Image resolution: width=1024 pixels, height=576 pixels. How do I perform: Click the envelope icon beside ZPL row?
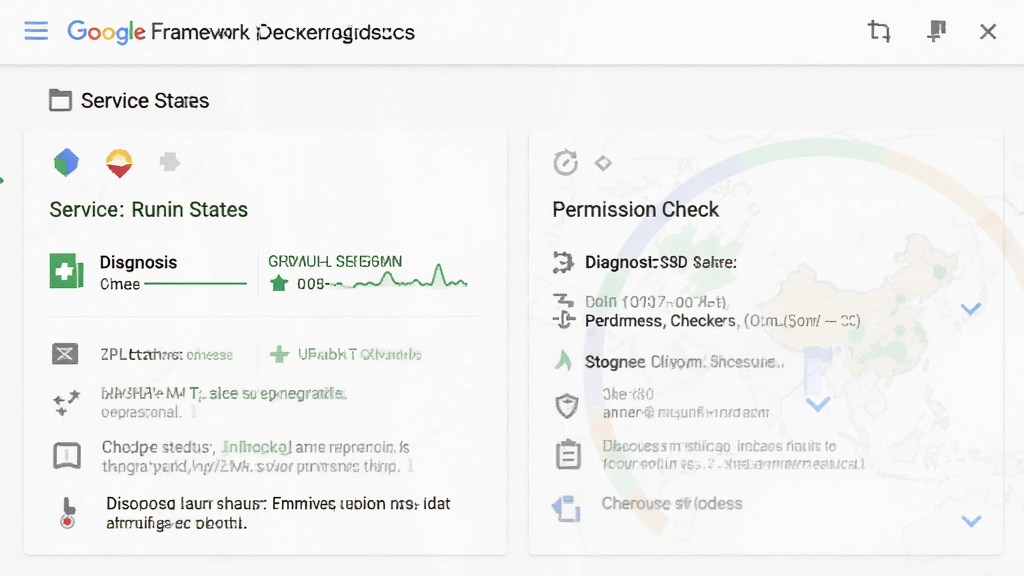(x=65, y=354)
